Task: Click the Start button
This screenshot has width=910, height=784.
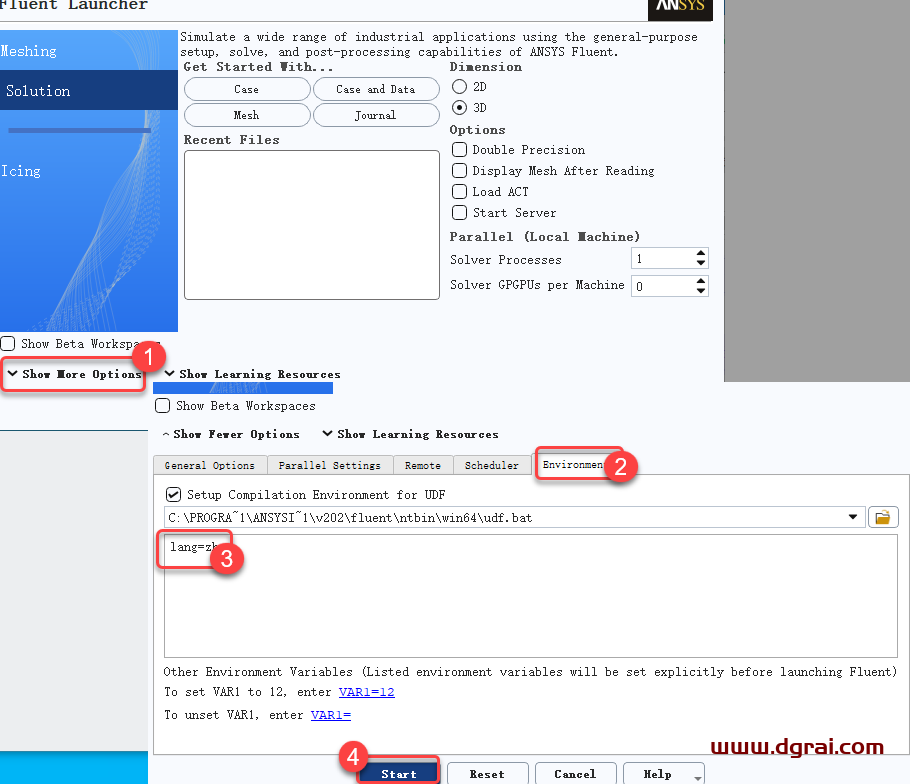Action: click(399, 774)
